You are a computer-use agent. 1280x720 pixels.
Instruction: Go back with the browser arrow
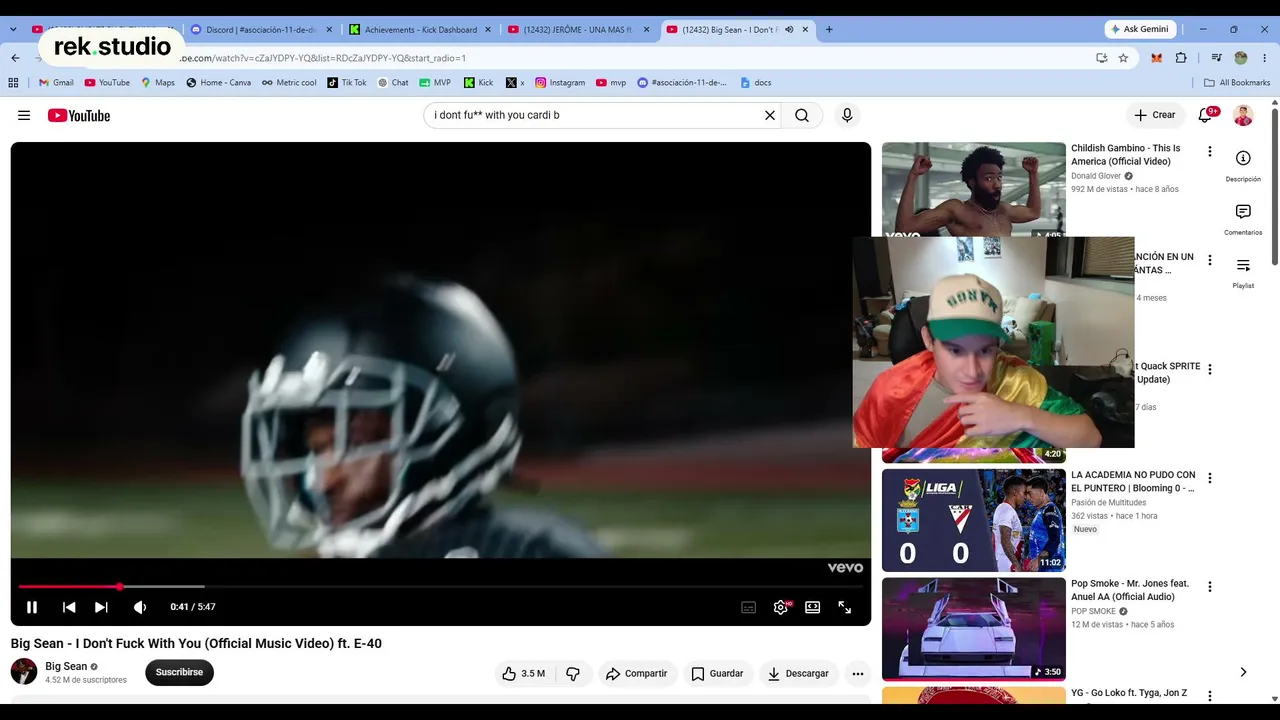pos(15,58)
